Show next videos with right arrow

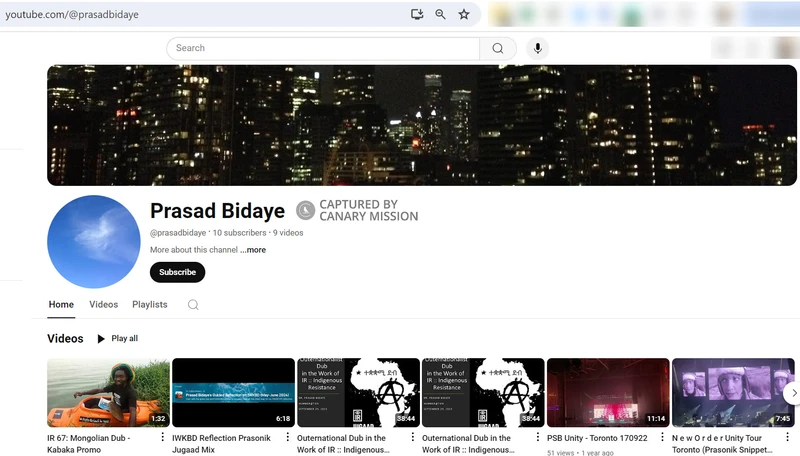pos(793,393)
